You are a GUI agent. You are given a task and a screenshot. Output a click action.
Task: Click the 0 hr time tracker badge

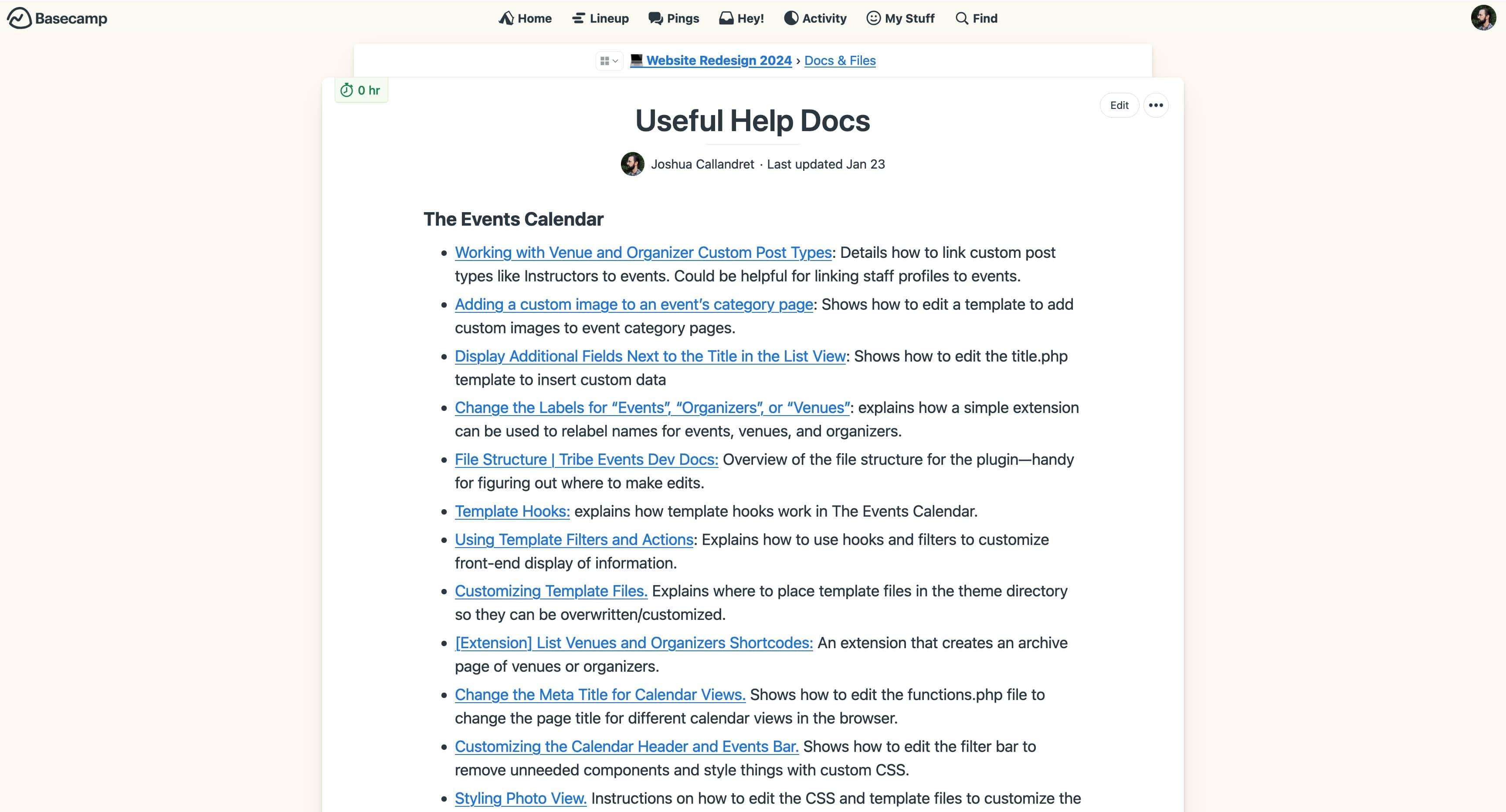tap(361, 90)
